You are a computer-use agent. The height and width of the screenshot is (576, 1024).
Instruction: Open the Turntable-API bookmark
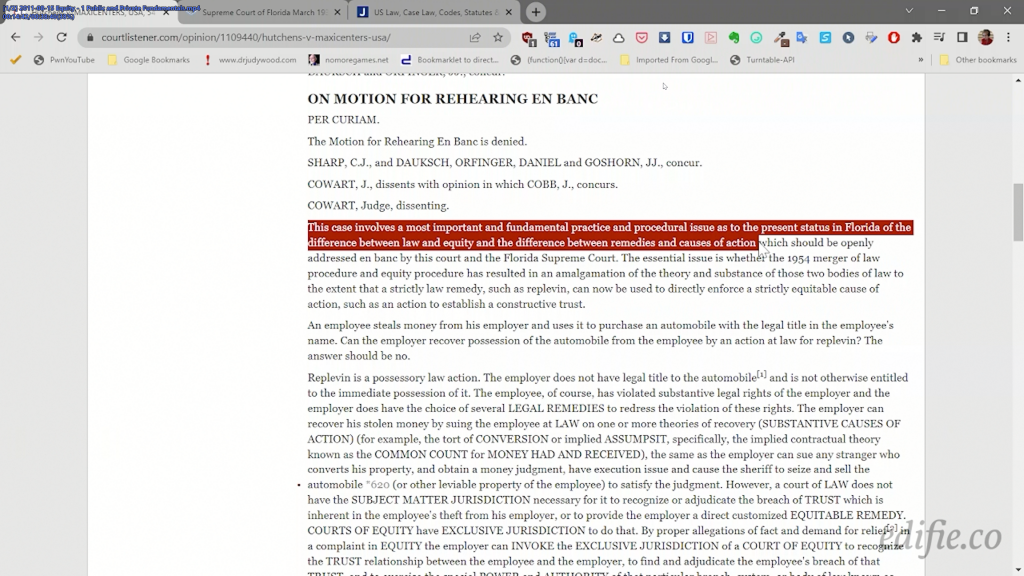coord(762,59)
